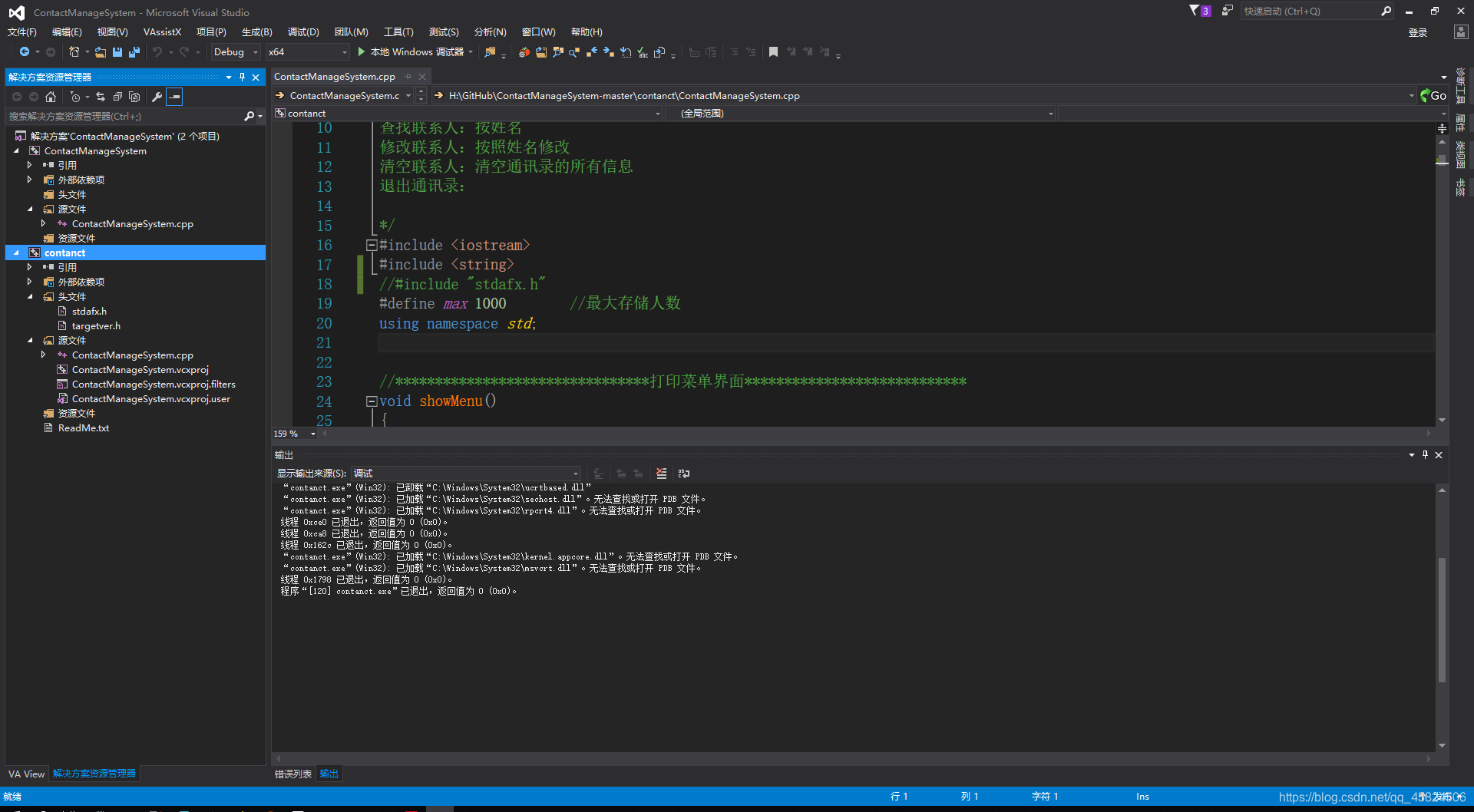This screenshot has height=812, width=1474.
Task: Click the 登录 sign-in link
Action: pyautogui.click(x=1418, y=32)
